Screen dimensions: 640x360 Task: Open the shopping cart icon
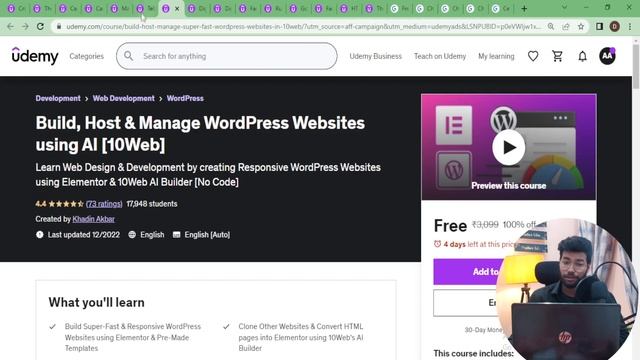[x=557, y=56]
